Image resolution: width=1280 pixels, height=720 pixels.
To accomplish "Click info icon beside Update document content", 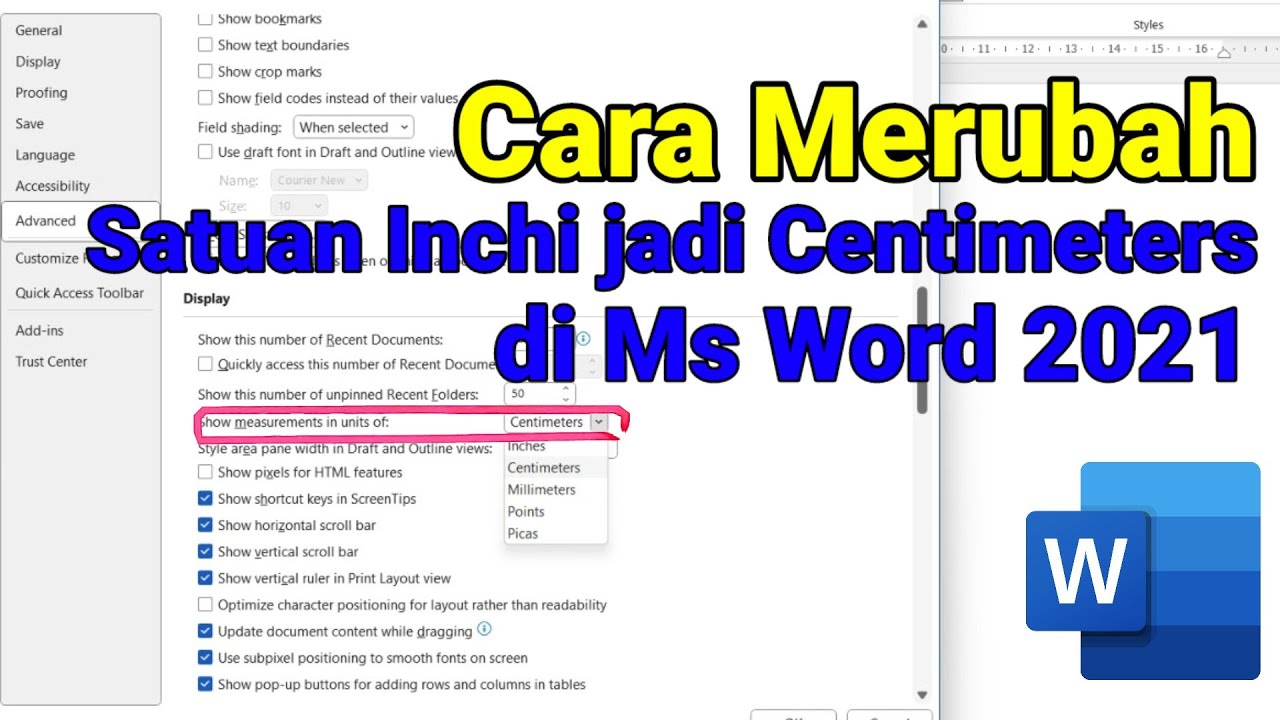I will click(x=484, y=630).
